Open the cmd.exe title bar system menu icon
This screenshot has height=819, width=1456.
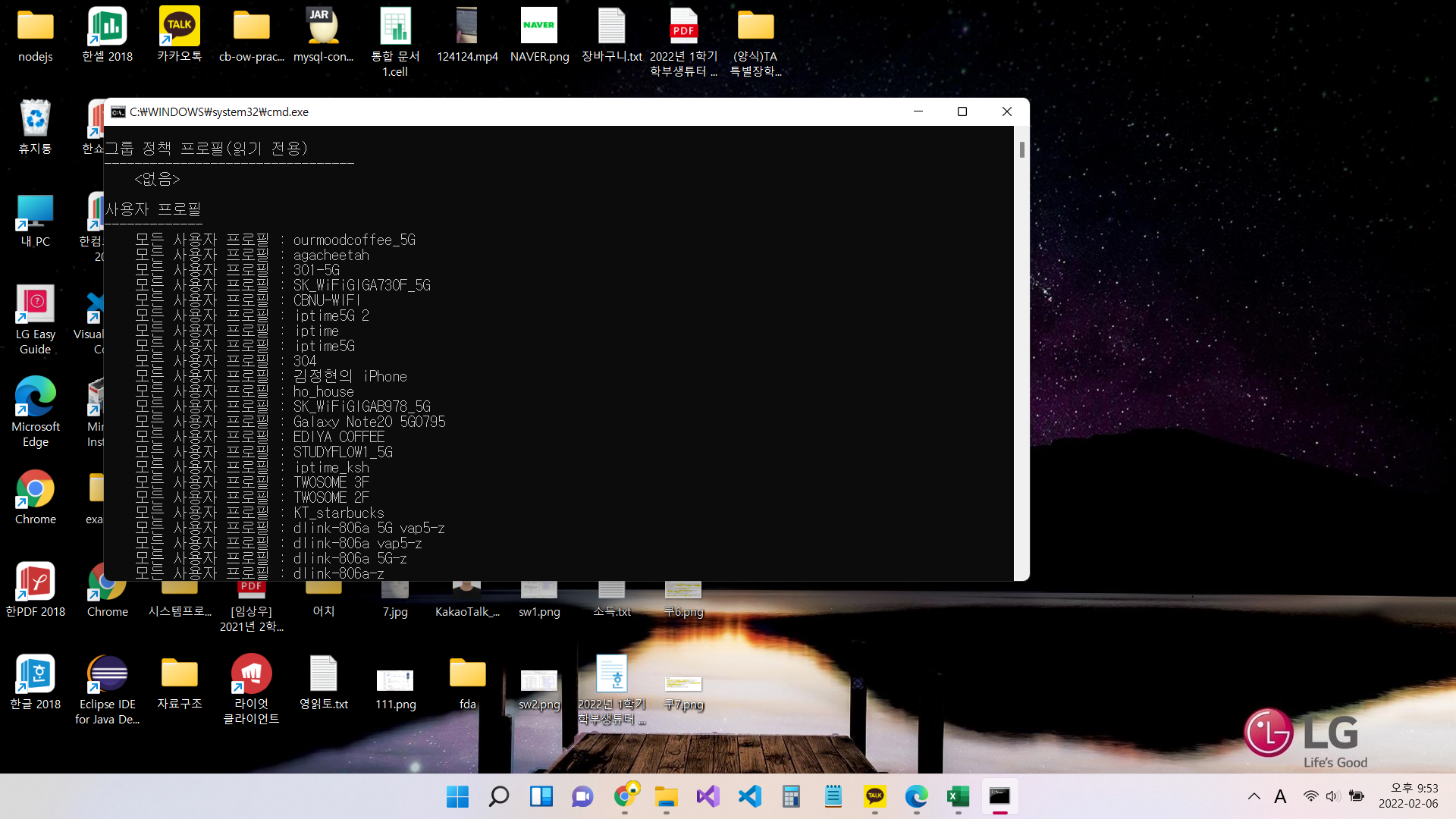click(x=118, y=112)
